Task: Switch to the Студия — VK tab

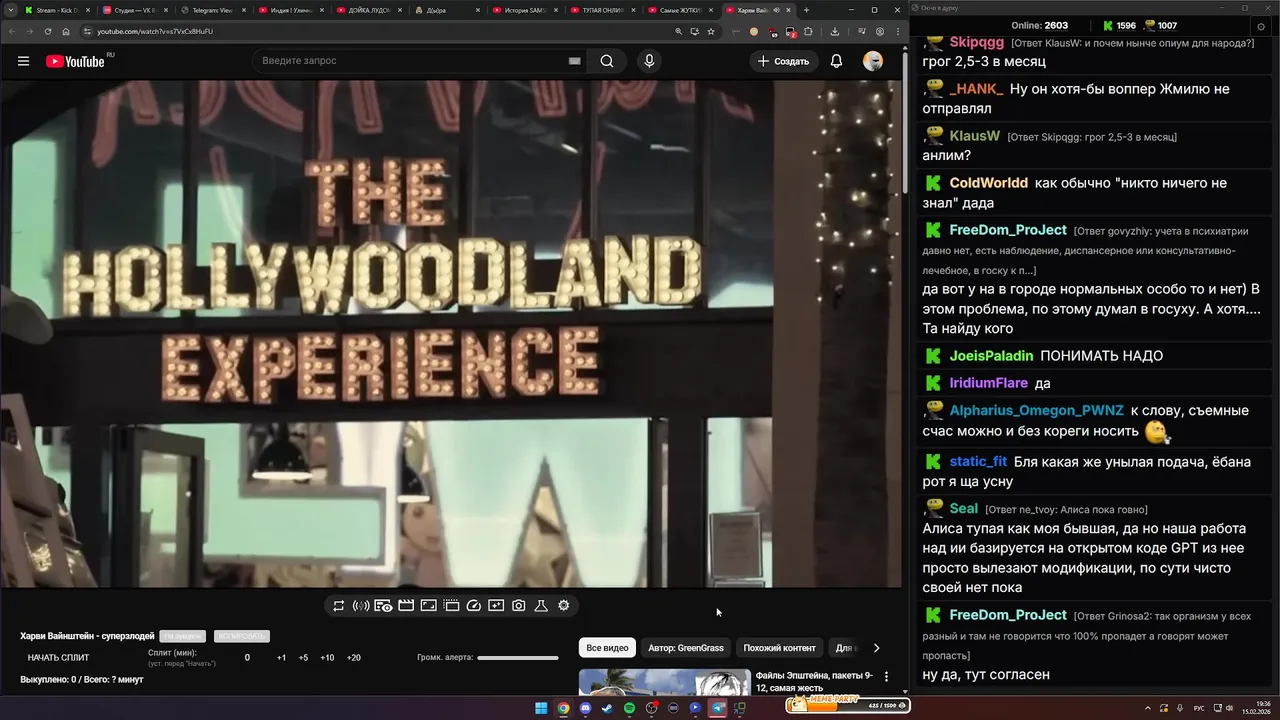Action: (136, 10)
